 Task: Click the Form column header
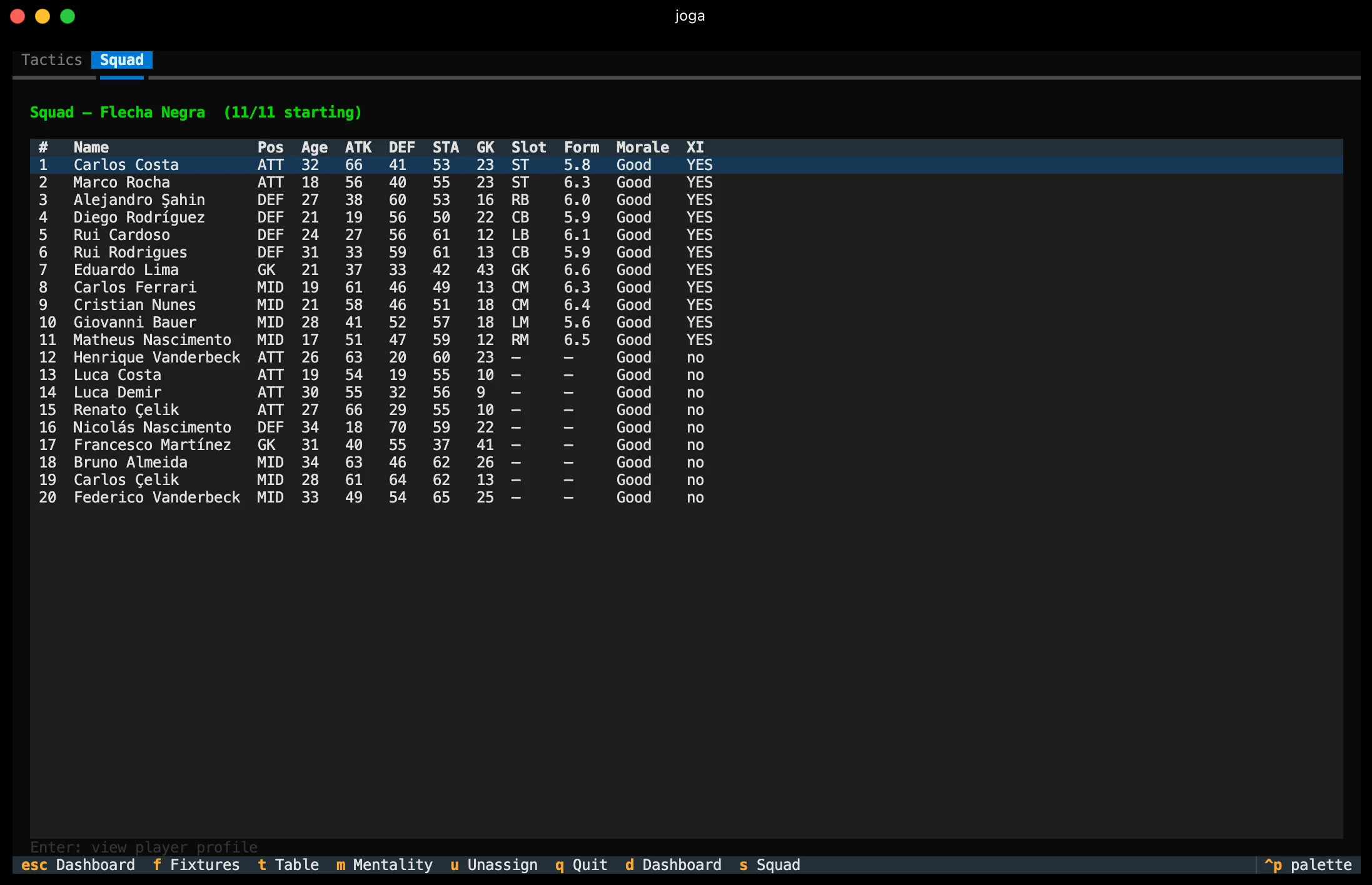click(582, 147)
